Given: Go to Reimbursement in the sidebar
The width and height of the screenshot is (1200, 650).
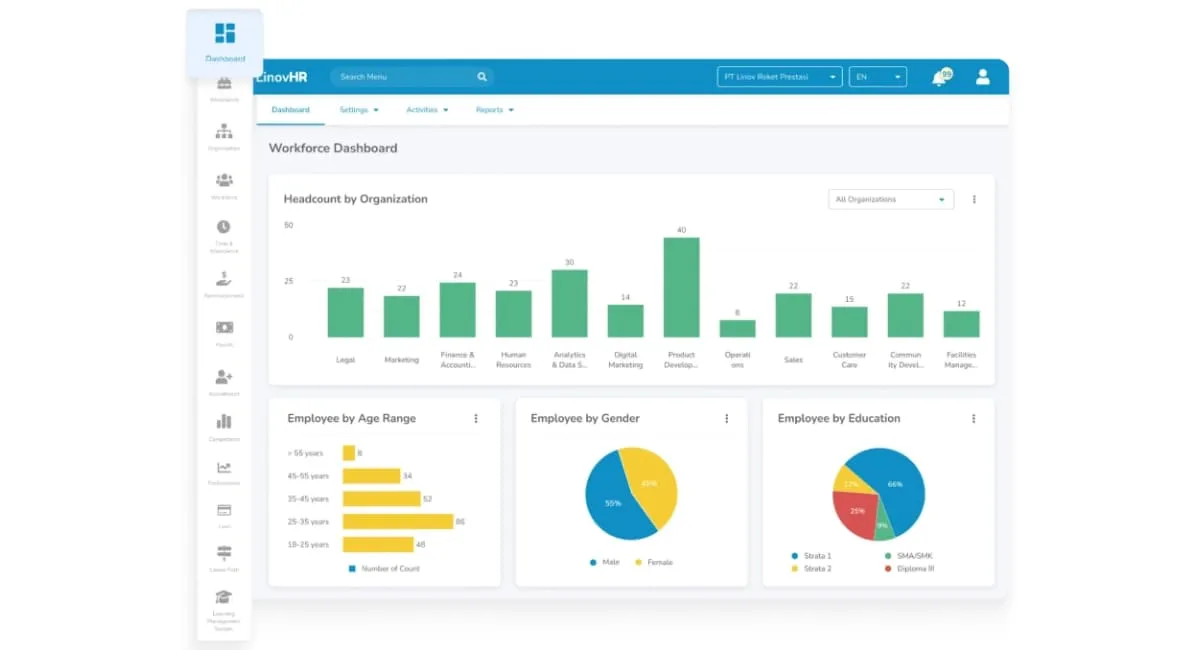Looking at the screenshot, I should point(224,278).
